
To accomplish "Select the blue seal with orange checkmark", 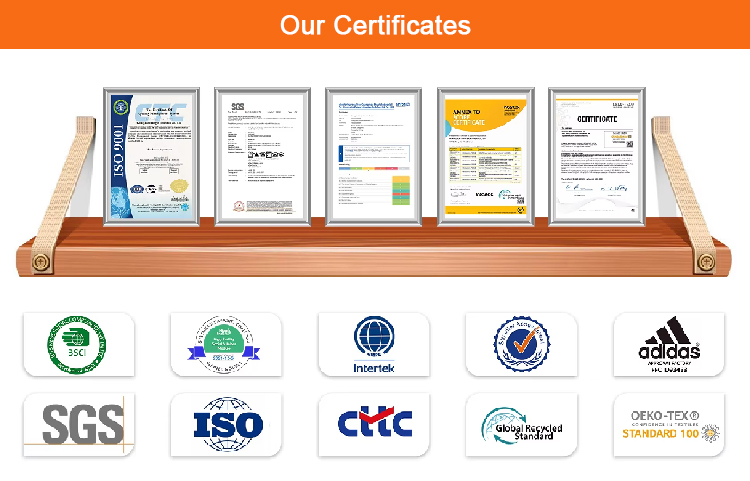I will pyautogui.click(x=521, y=344).
